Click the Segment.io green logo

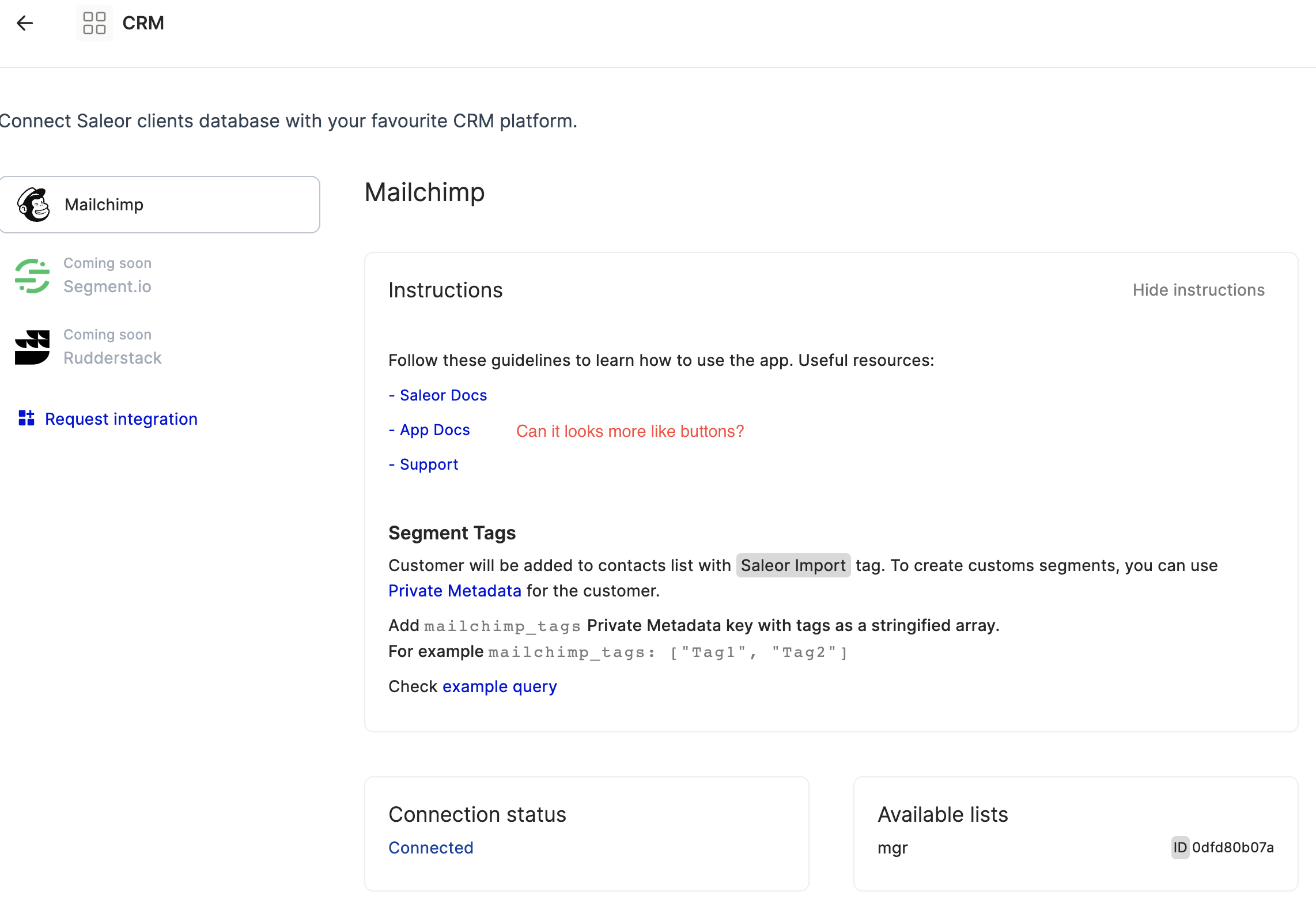(x=32, y=275)
